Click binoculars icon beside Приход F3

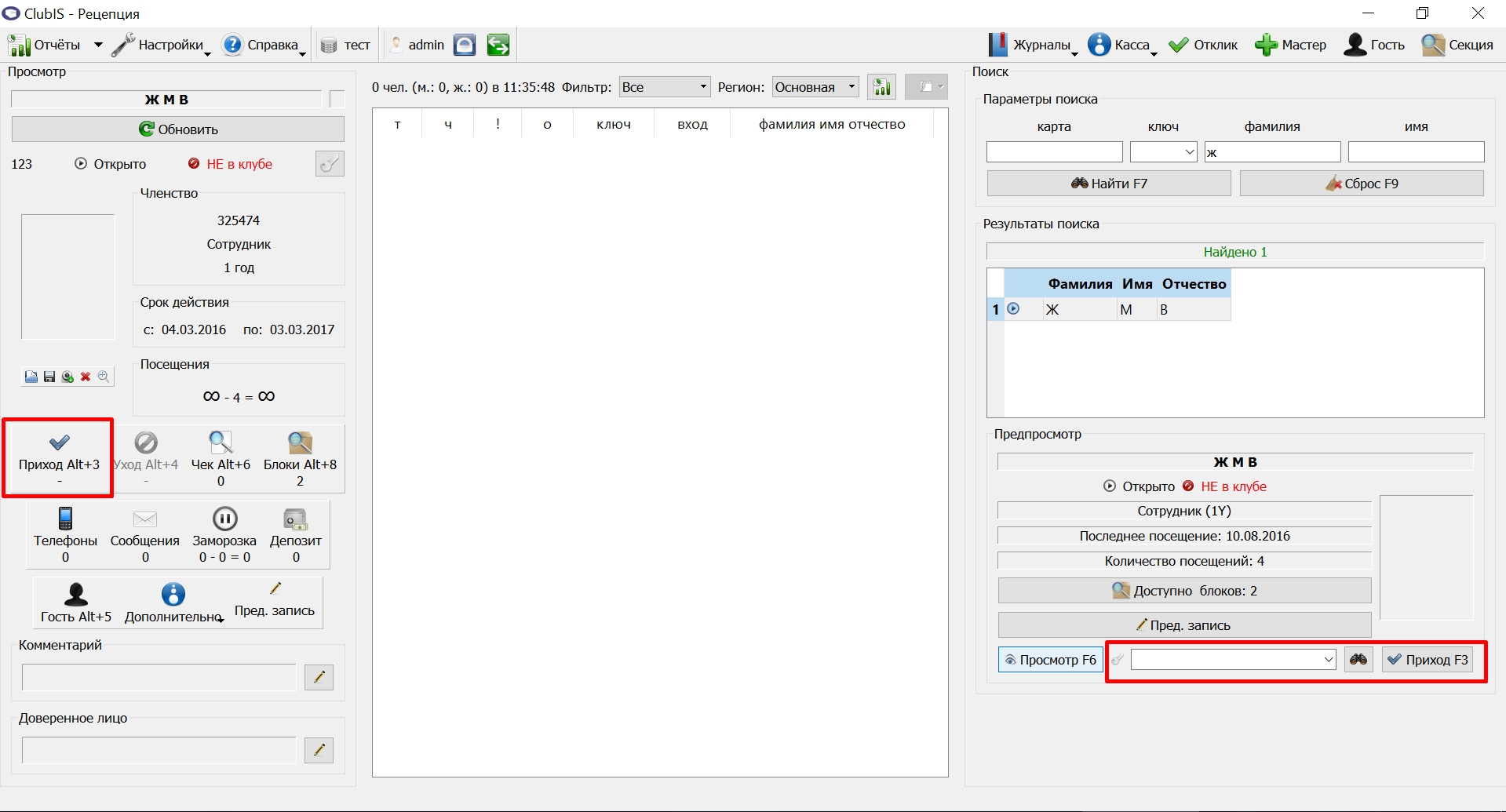point(1358,660)
